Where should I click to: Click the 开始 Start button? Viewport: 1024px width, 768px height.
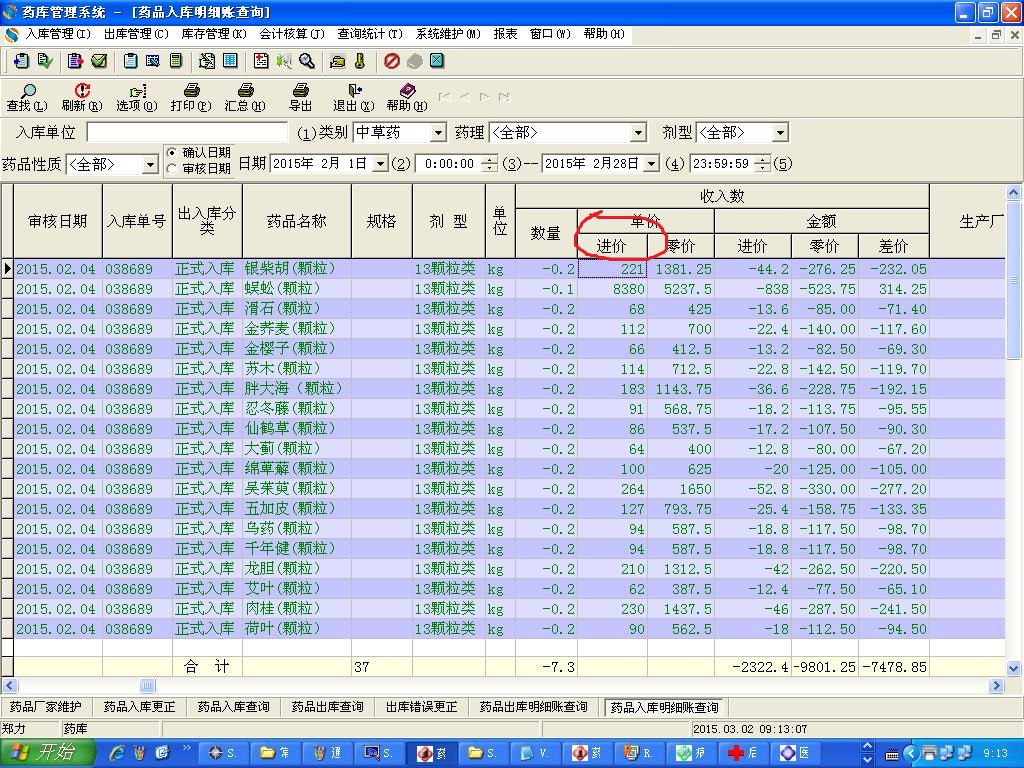pos(47,753)
